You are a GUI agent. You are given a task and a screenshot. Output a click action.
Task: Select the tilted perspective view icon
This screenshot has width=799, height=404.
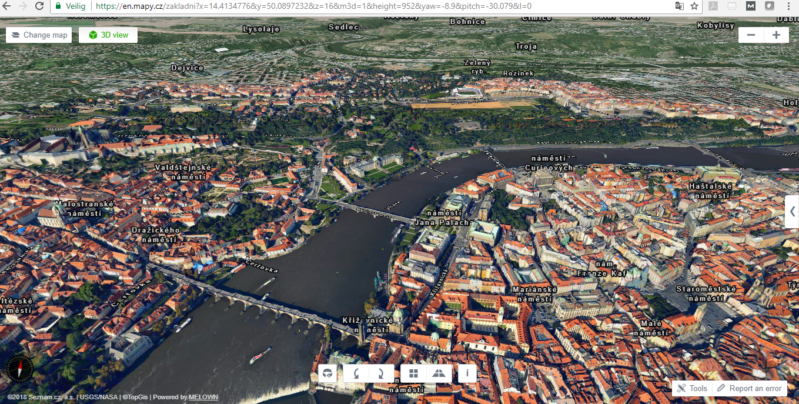(x=438, y=374)
